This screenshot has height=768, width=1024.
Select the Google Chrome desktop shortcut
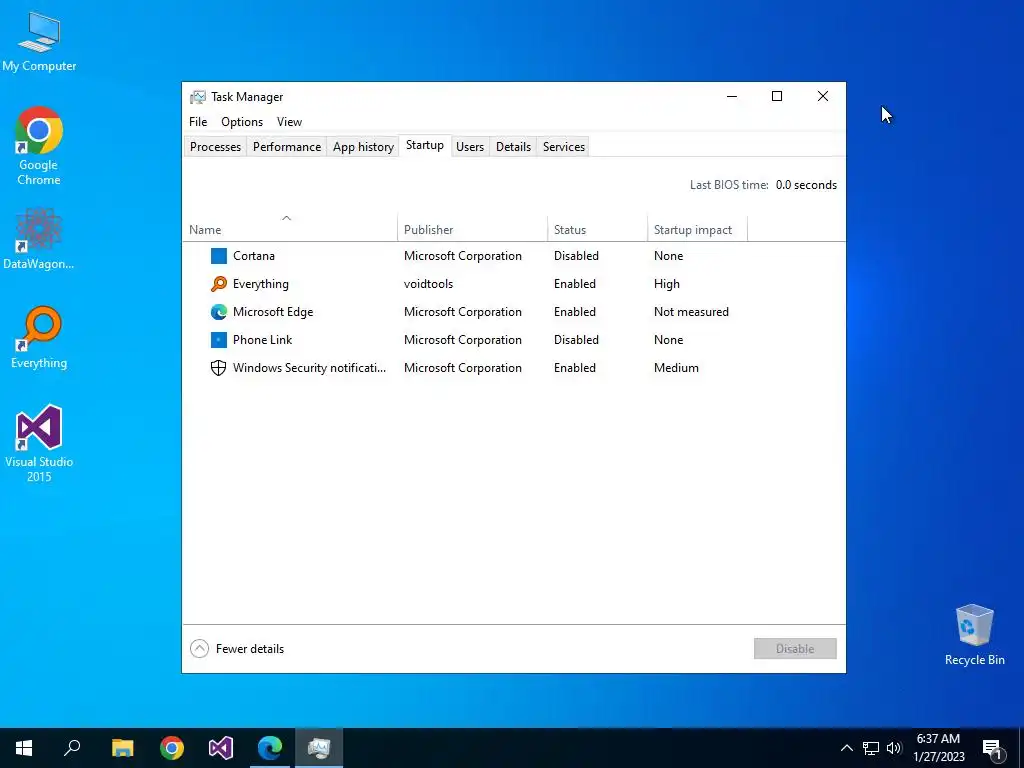[x=39, y=146]
